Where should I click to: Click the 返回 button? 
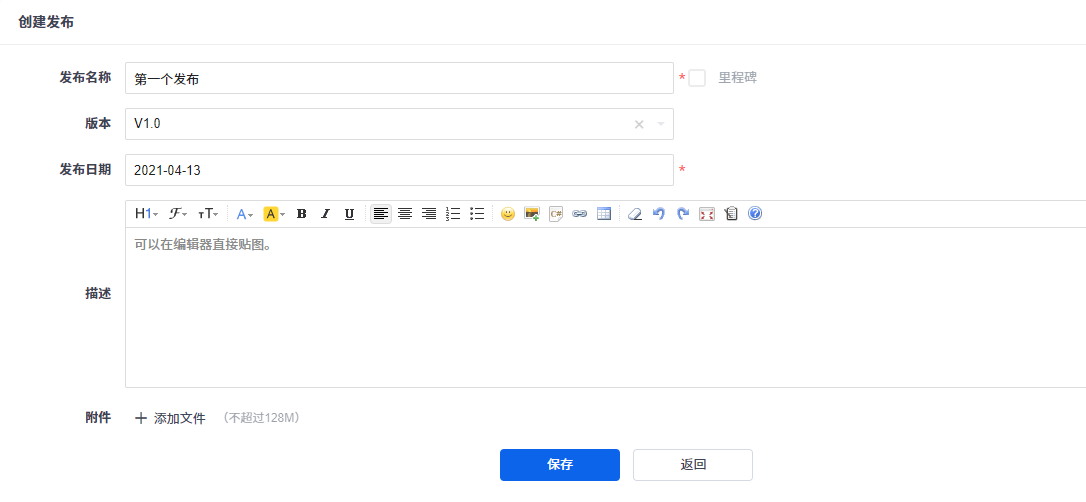point(693,465)
